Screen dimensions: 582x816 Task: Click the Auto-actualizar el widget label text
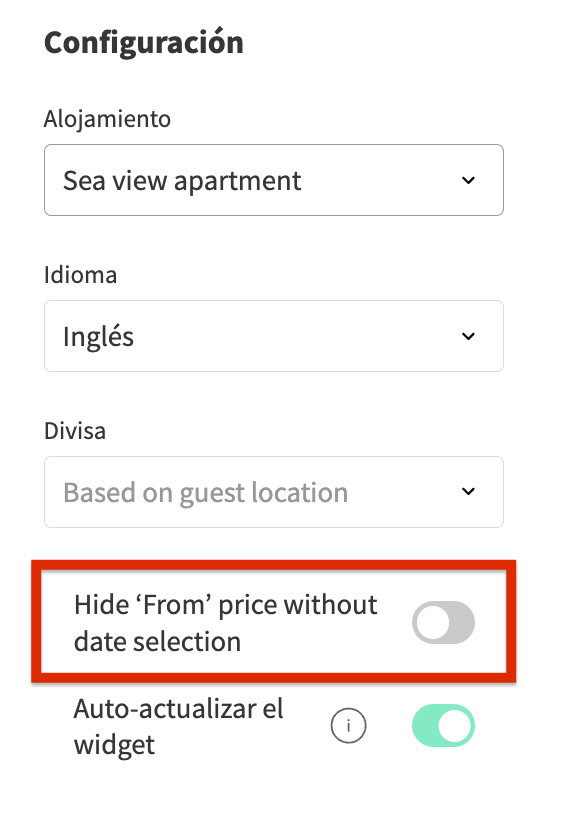pos(179,726)
